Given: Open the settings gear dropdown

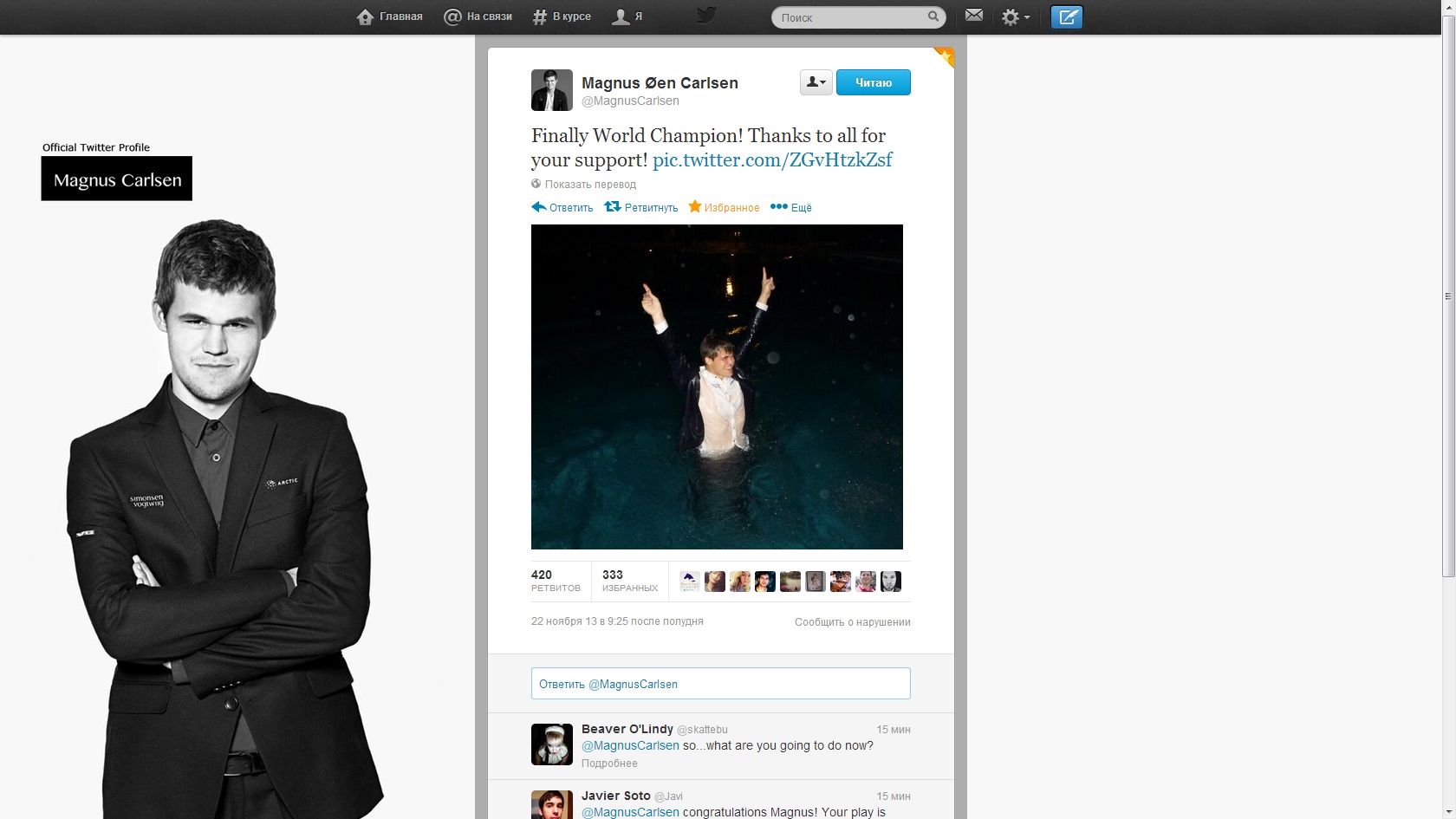Looking at the screenshot, I should pos(1015,17).
